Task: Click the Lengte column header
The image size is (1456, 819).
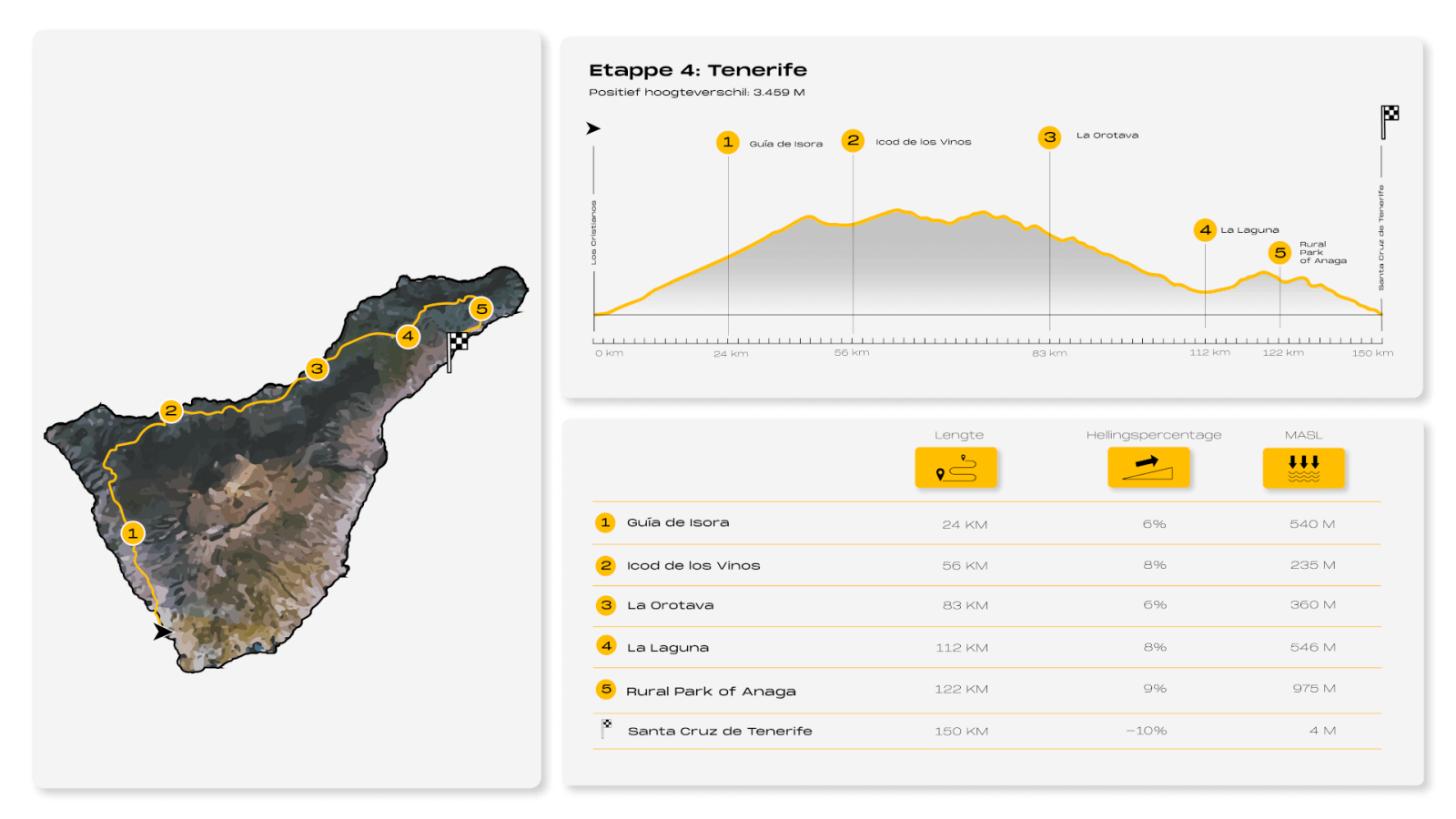Action: tap(959, 435)
